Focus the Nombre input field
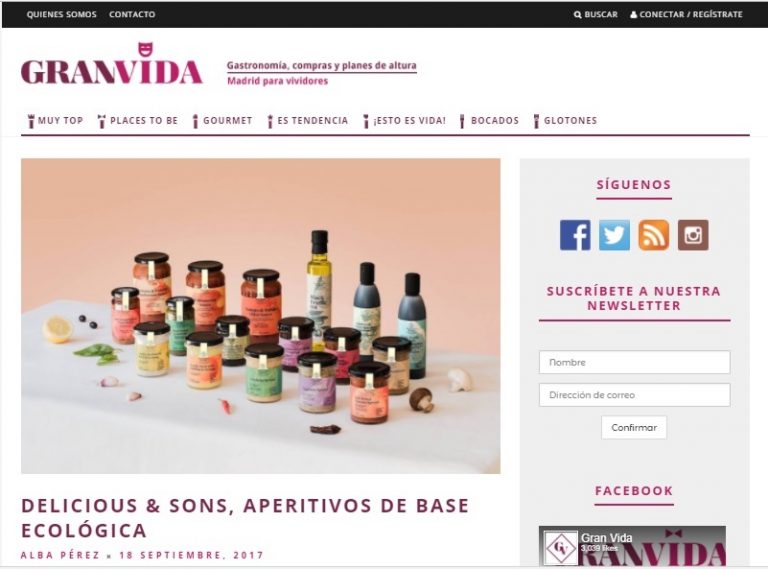Screen dimensions: 768x569 click(634, 362)
